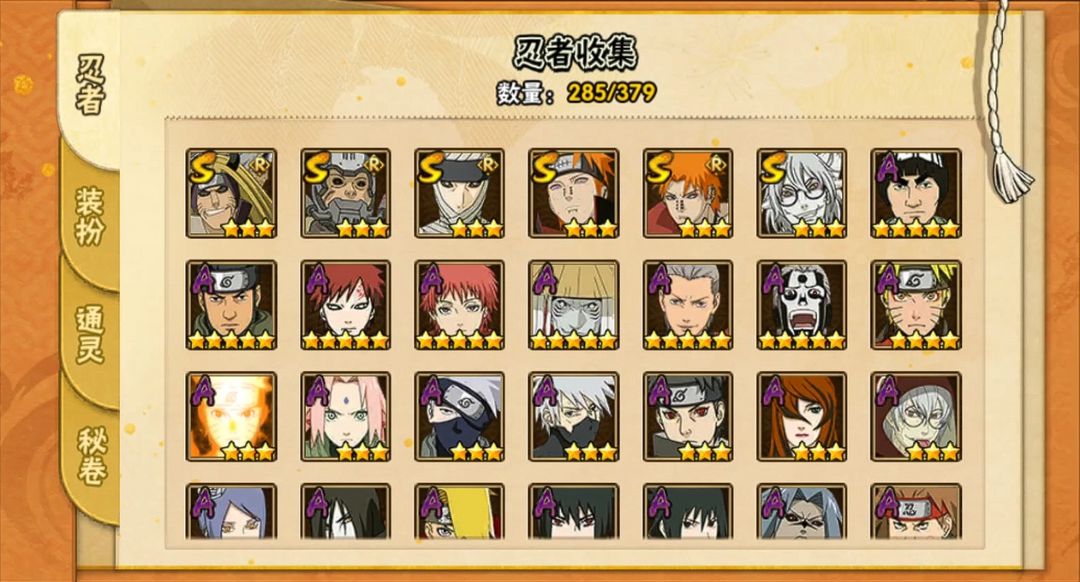This screenshot has width=1080, height=582.
Task: Select the yellow-haired Deidara card in bottom row
Action: (459, 511)
